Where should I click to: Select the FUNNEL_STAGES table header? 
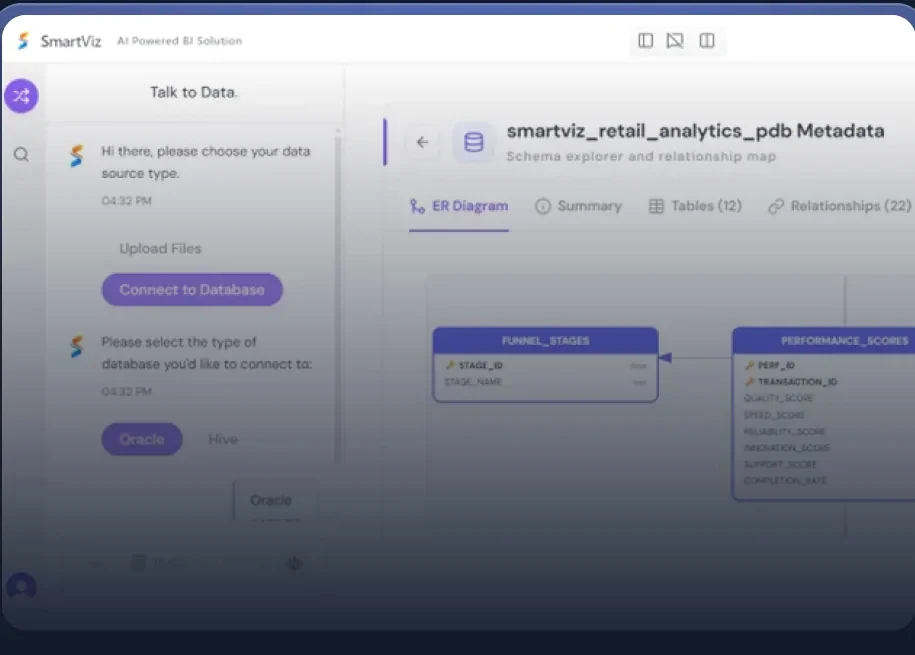(x=546, y=340)
